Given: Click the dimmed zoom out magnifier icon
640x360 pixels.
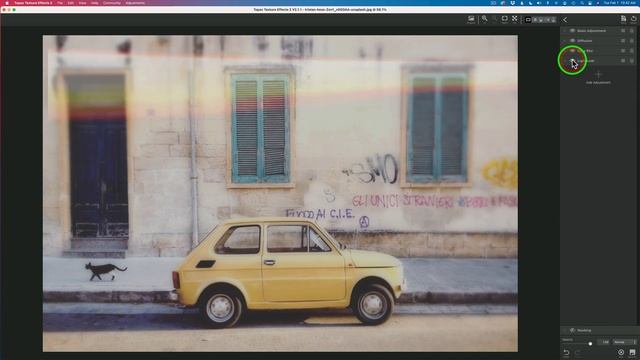Looking at the screenshot, I should tap(495, 19).
